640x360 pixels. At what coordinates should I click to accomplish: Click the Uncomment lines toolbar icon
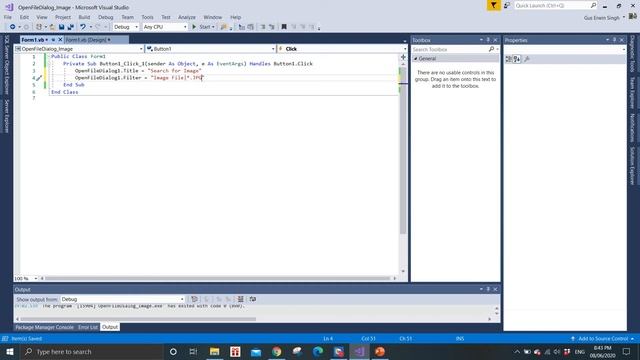coord(271,27)
